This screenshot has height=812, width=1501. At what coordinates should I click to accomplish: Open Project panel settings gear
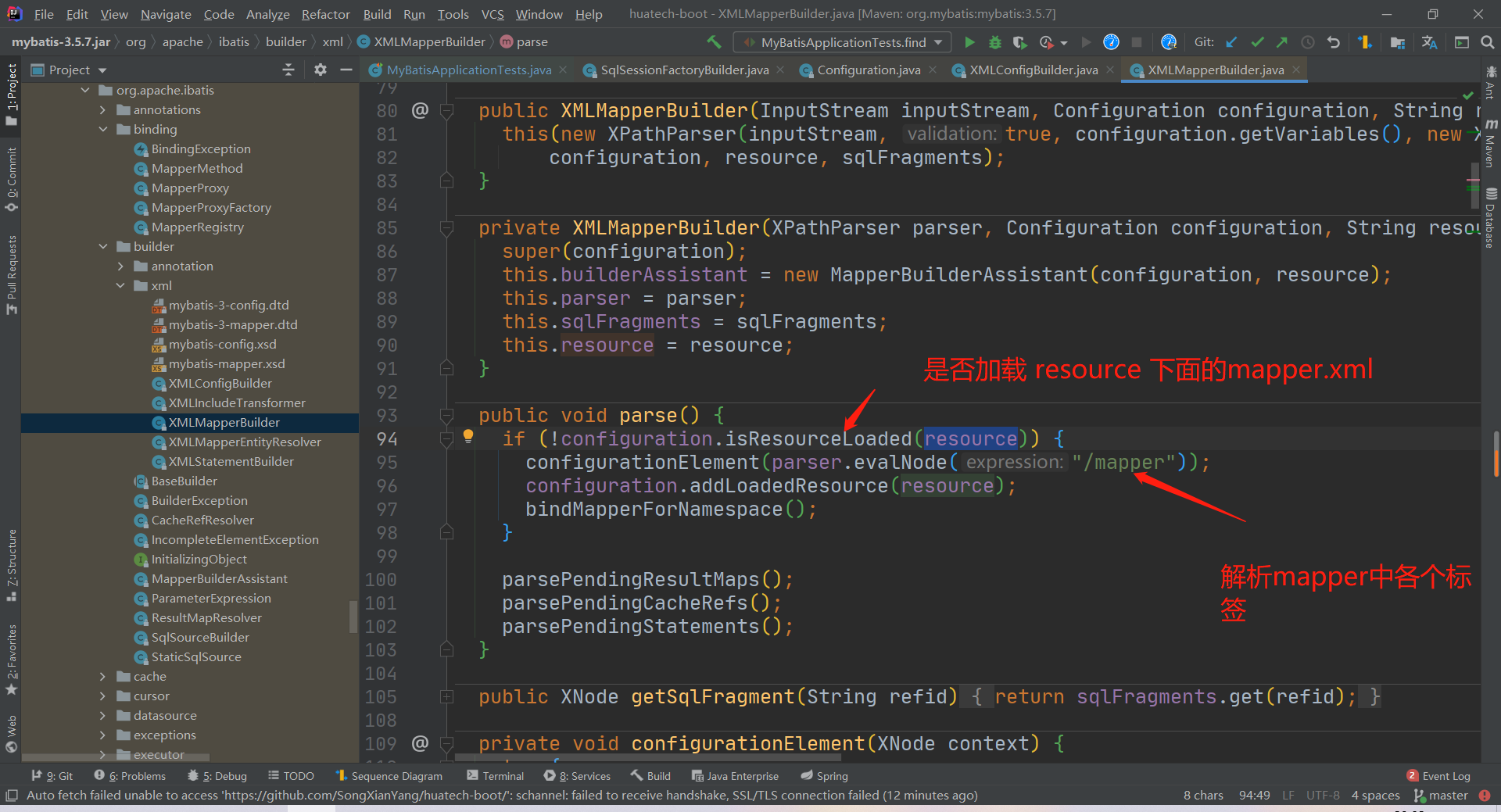(321, 70)
